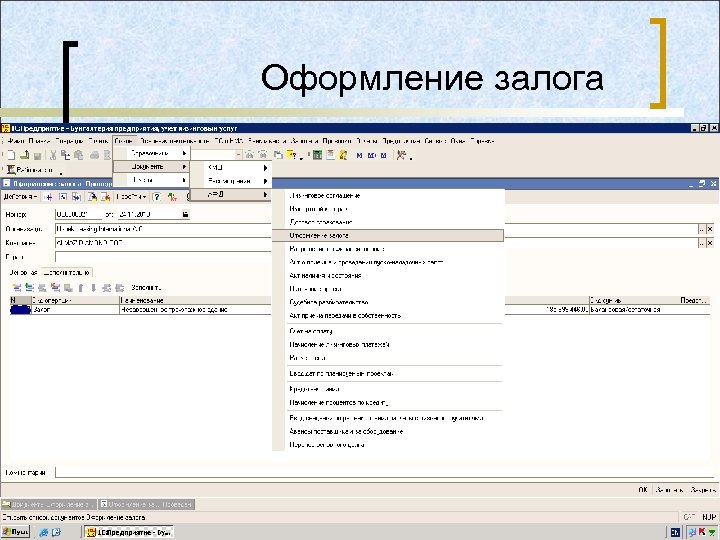This screenshot has height=540, width=720.
Task: Expand the Документы submenu
Action: (x=152, y=166)
